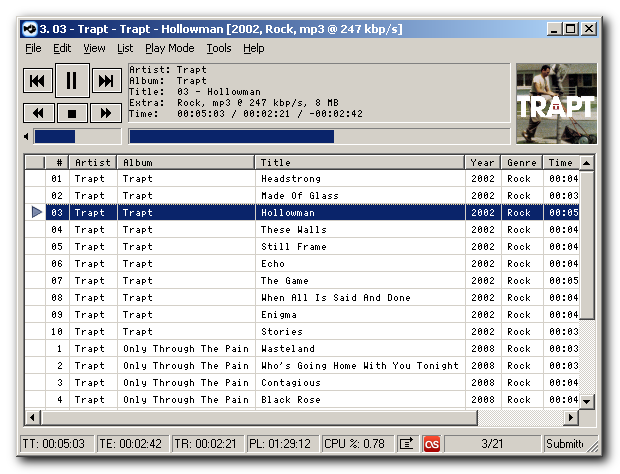Image resolution: width=620 pixels, height=474 pixels.
Task: Skip to the next track
Action: point(106,81)
